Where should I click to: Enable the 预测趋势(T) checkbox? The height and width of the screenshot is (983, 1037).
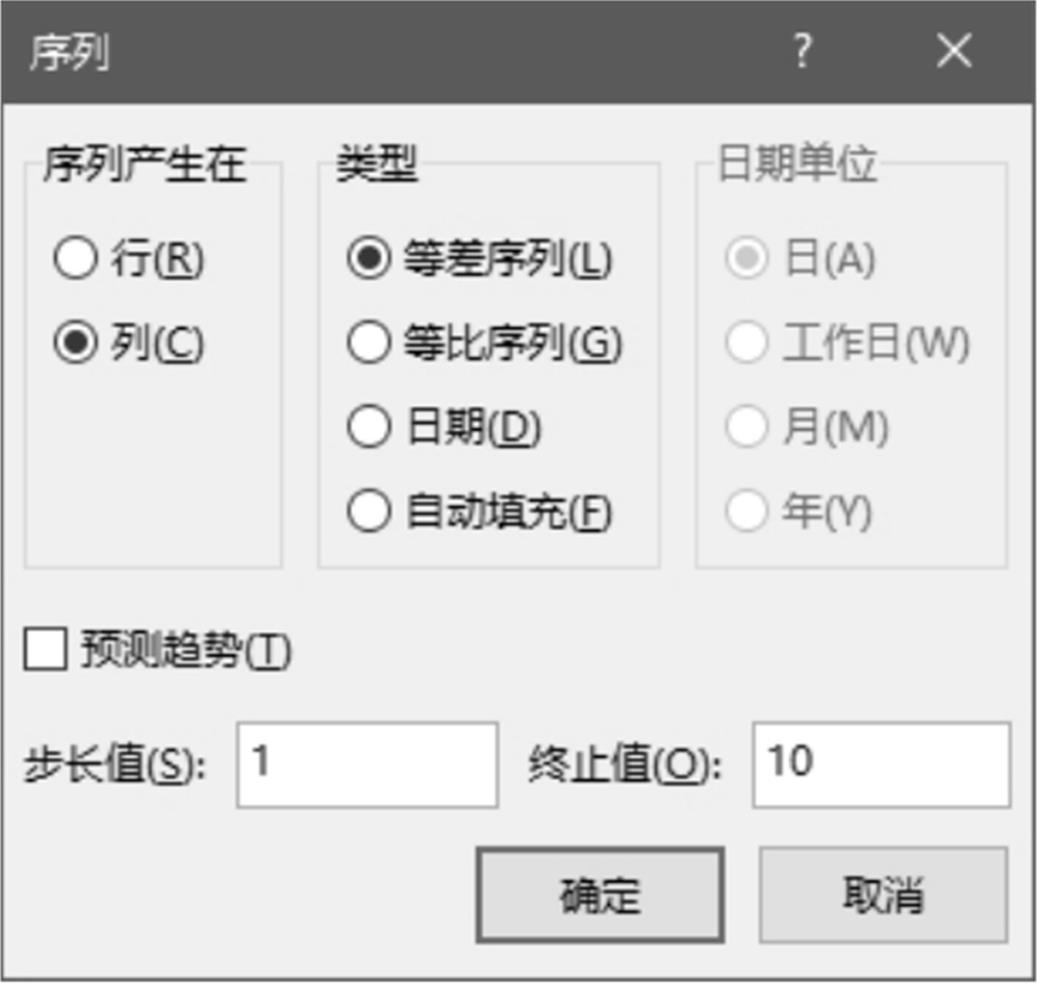47,651
